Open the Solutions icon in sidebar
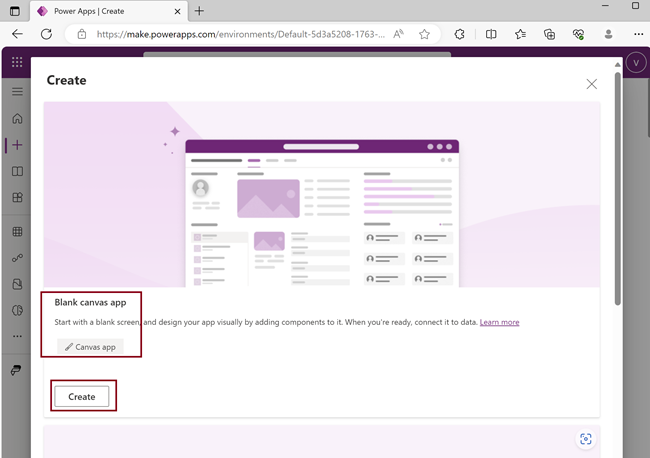 (17, 284)
